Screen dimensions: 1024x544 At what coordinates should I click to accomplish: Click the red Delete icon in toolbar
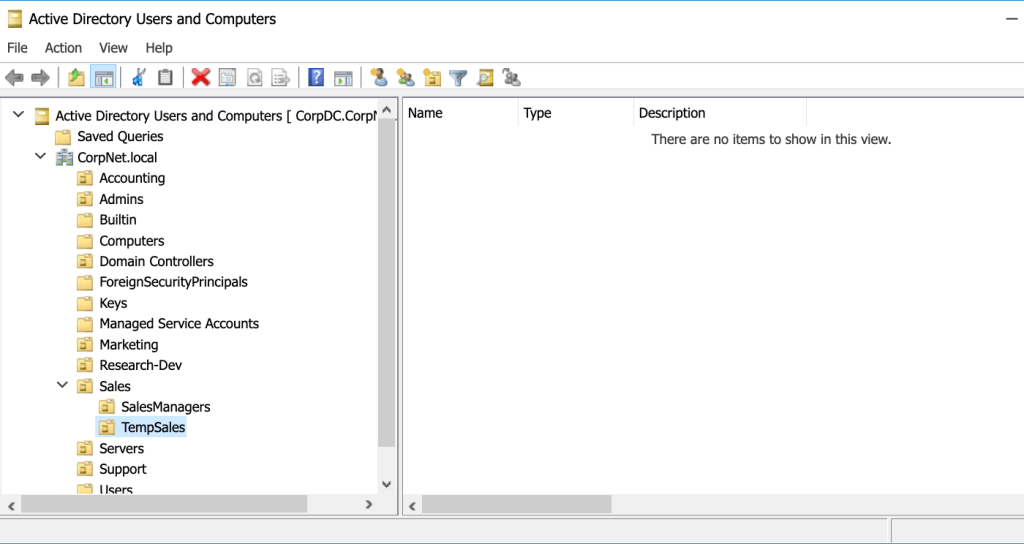[x=200, y=78]
